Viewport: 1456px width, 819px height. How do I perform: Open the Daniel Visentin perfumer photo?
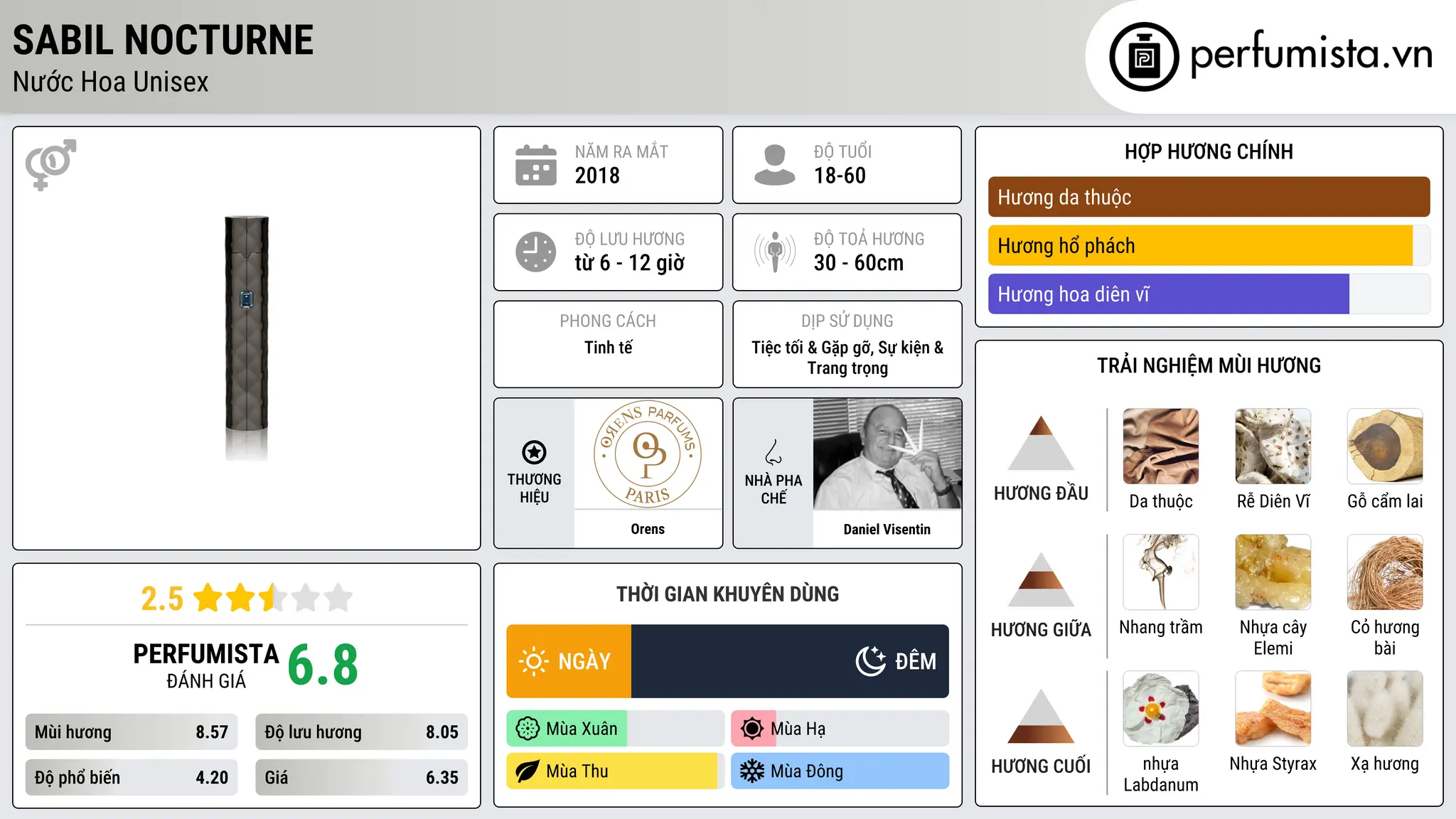[x=887, y=454]
